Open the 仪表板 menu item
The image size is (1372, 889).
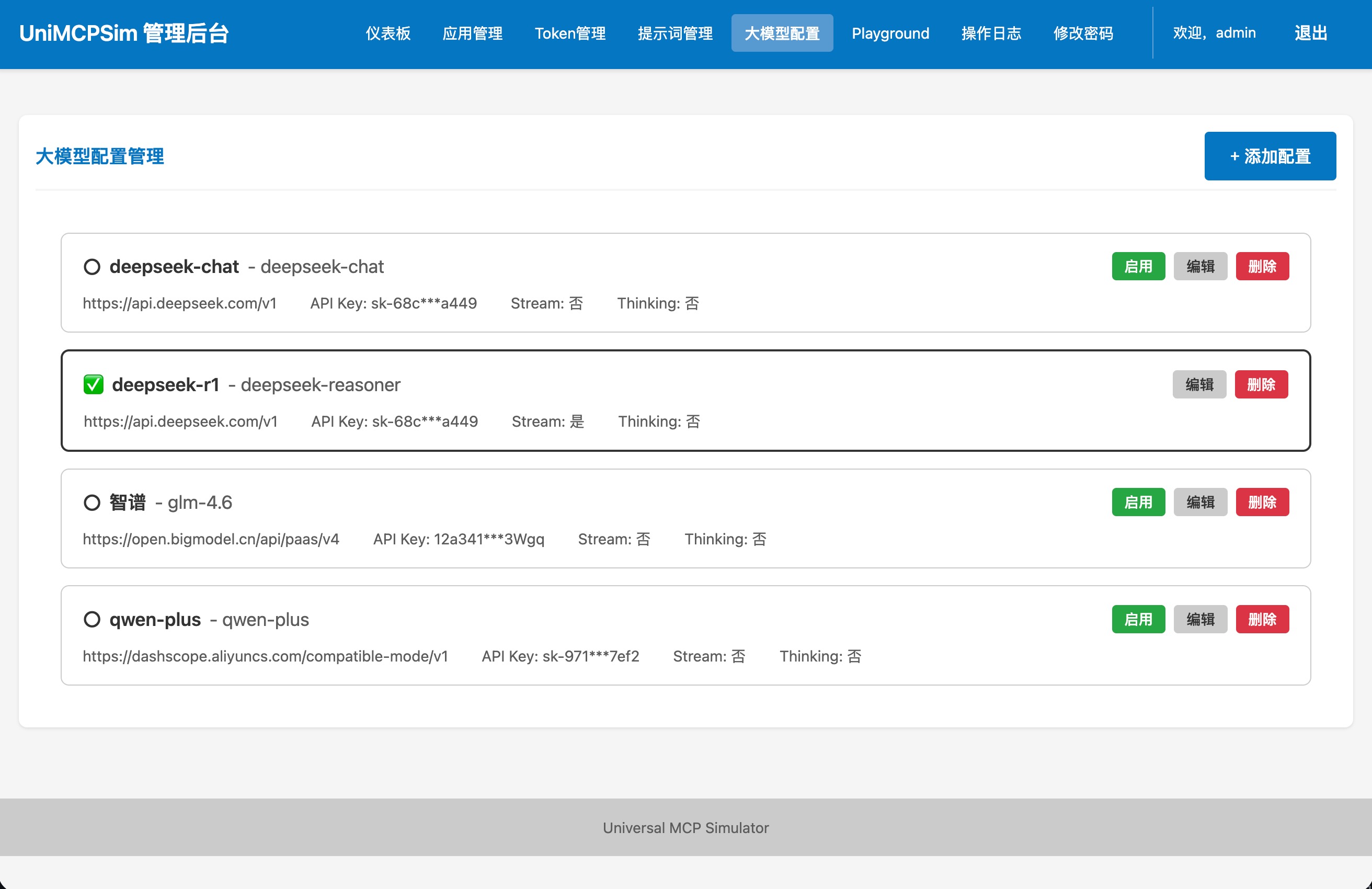(388, 33)
